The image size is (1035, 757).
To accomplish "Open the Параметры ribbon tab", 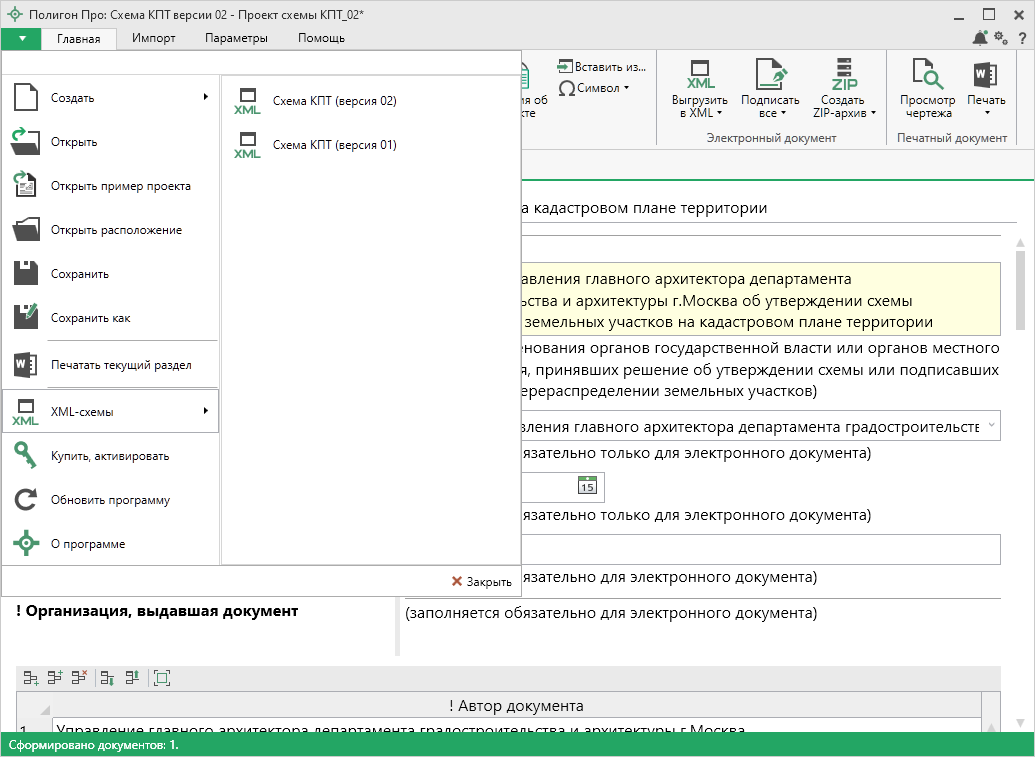I will click(x=236, y=38).
